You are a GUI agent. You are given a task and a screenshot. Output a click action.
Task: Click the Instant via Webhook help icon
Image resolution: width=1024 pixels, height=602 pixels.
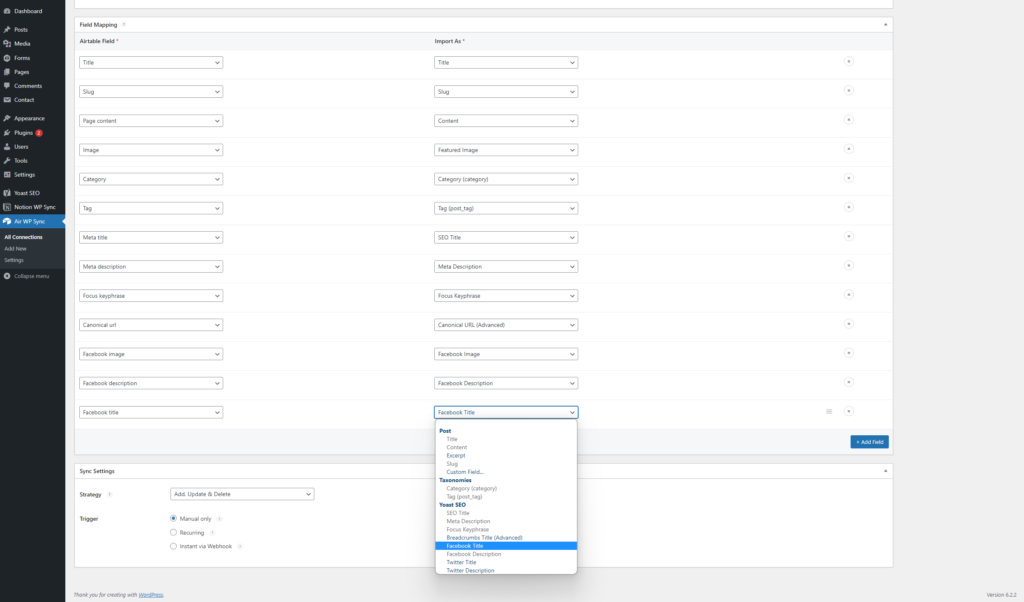click(x=240, y=547)
